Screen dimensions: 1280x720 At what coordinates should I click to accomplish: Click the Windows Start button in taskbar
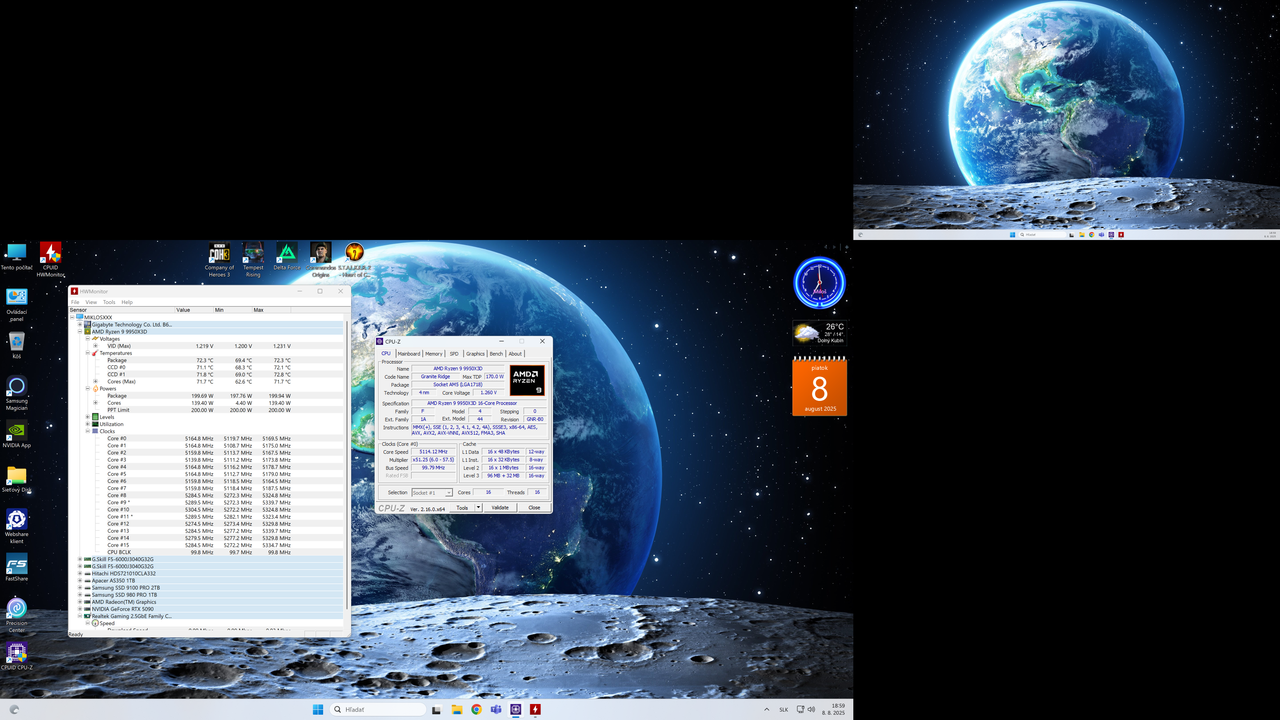318,709
